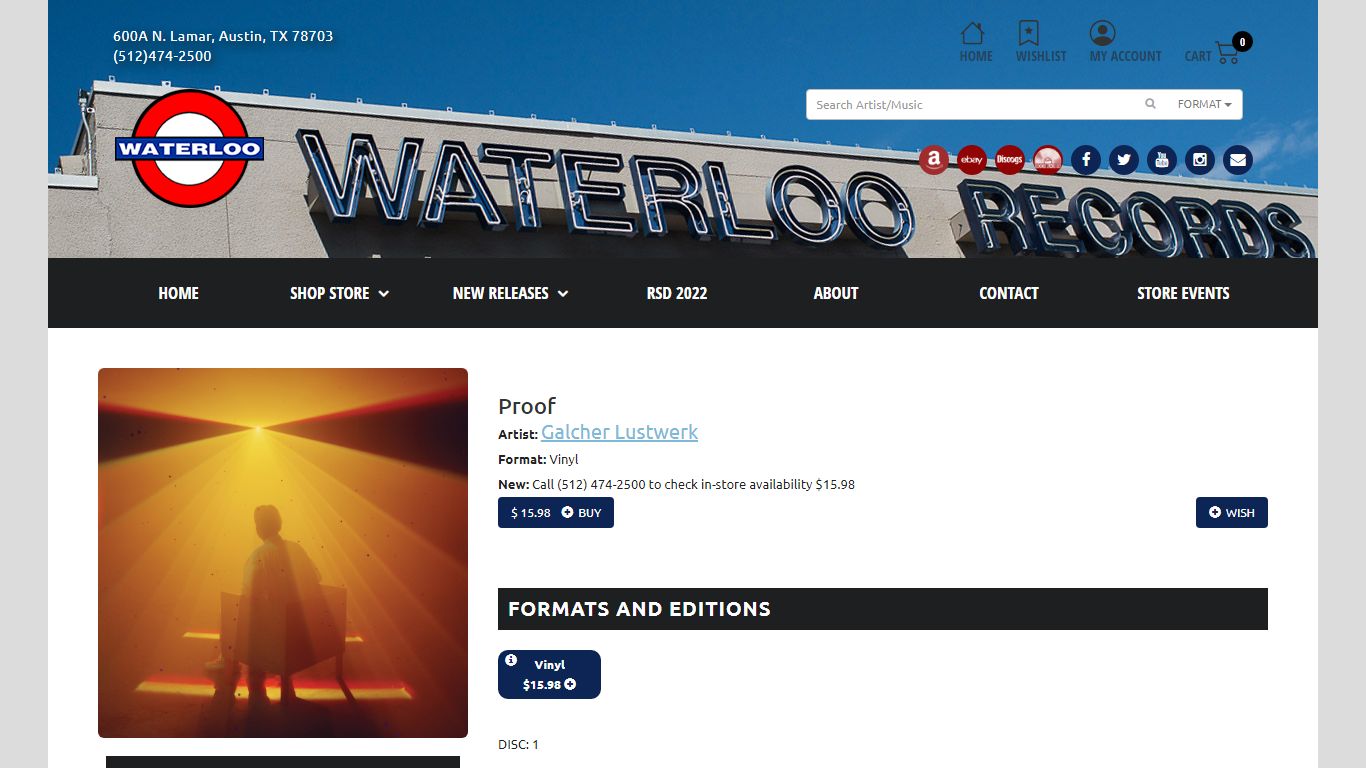Expand the SHOP STORE menu

tap(339, 293)
